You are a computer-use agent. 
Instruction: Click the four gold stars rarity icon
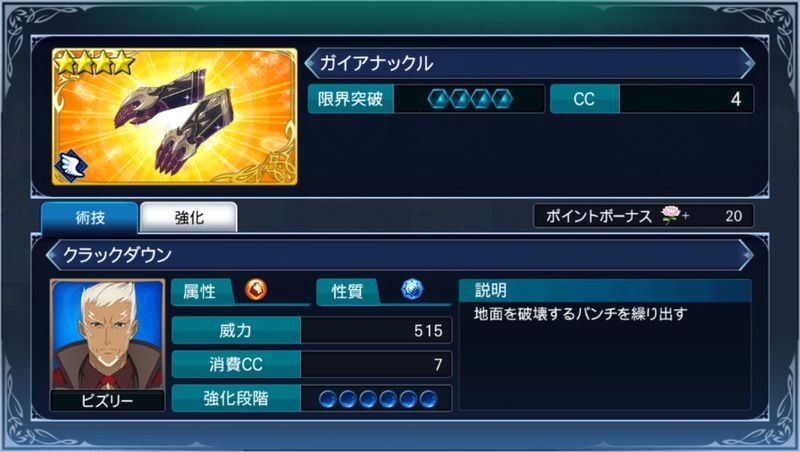pyautogui.click(x=94, y=62)
